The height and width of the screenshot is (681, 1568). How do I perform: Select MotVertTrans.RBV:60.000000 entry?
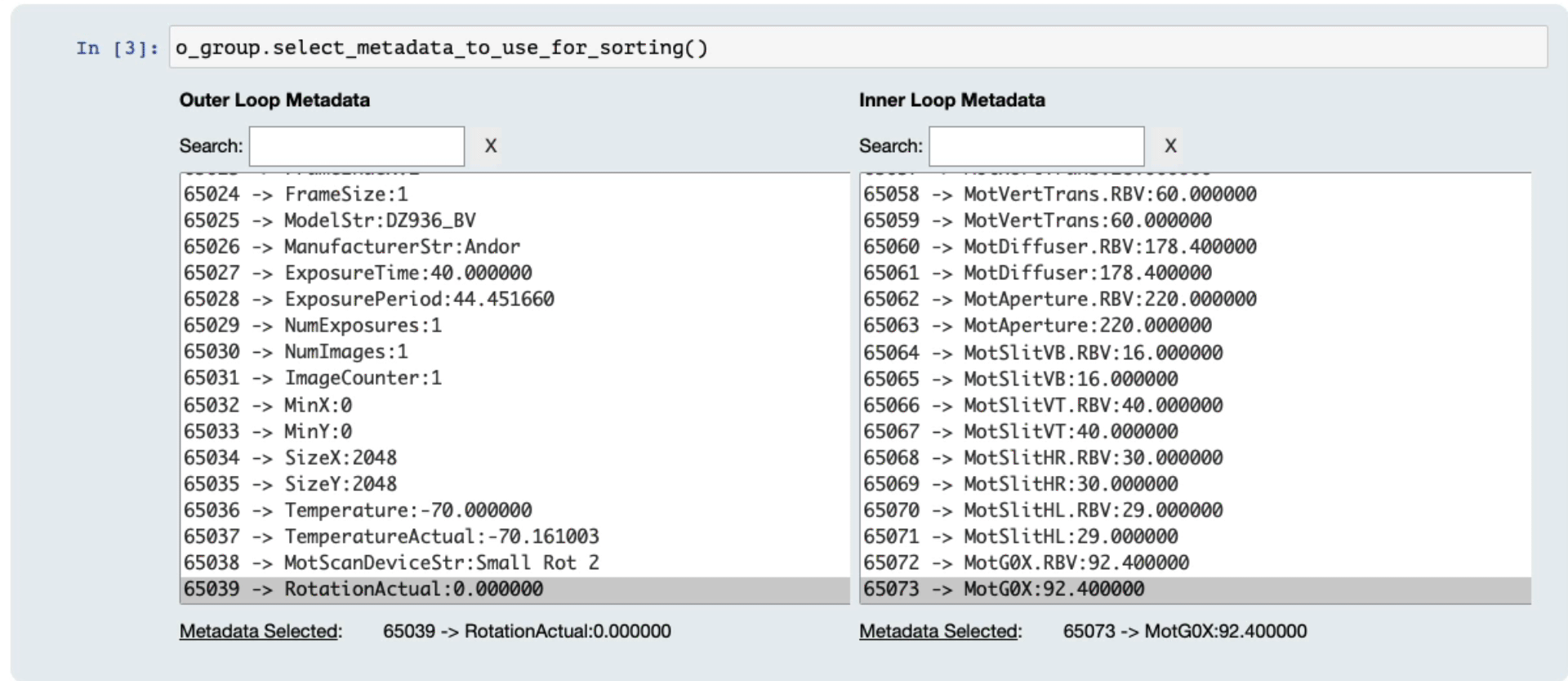(x=1109, y=194)
